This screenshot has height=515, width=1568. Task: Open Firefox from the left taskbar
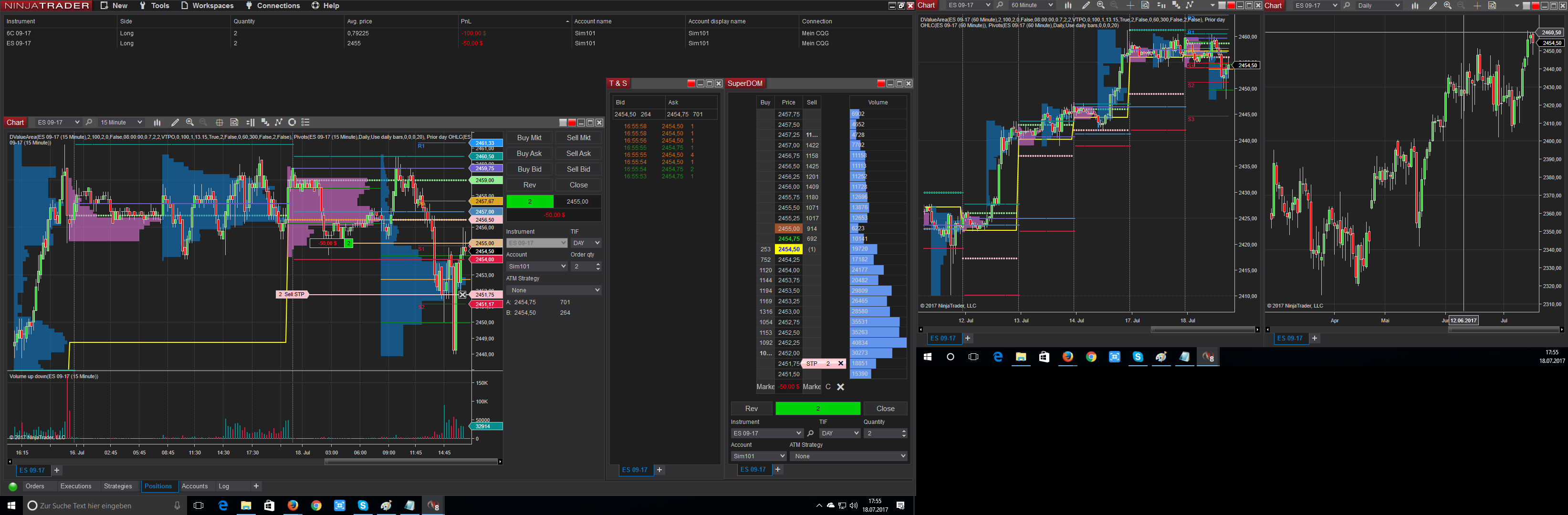(293, 505)
